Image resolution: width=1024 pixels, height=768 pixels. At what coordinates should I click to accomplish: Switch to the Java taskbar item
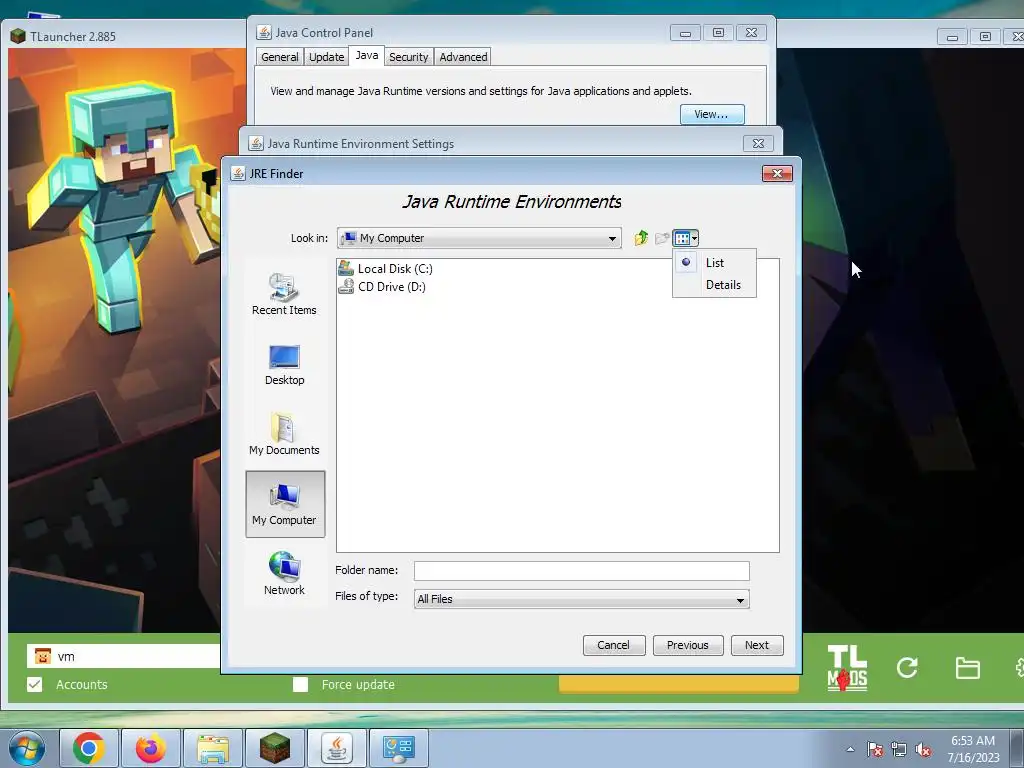pos(337,748)
